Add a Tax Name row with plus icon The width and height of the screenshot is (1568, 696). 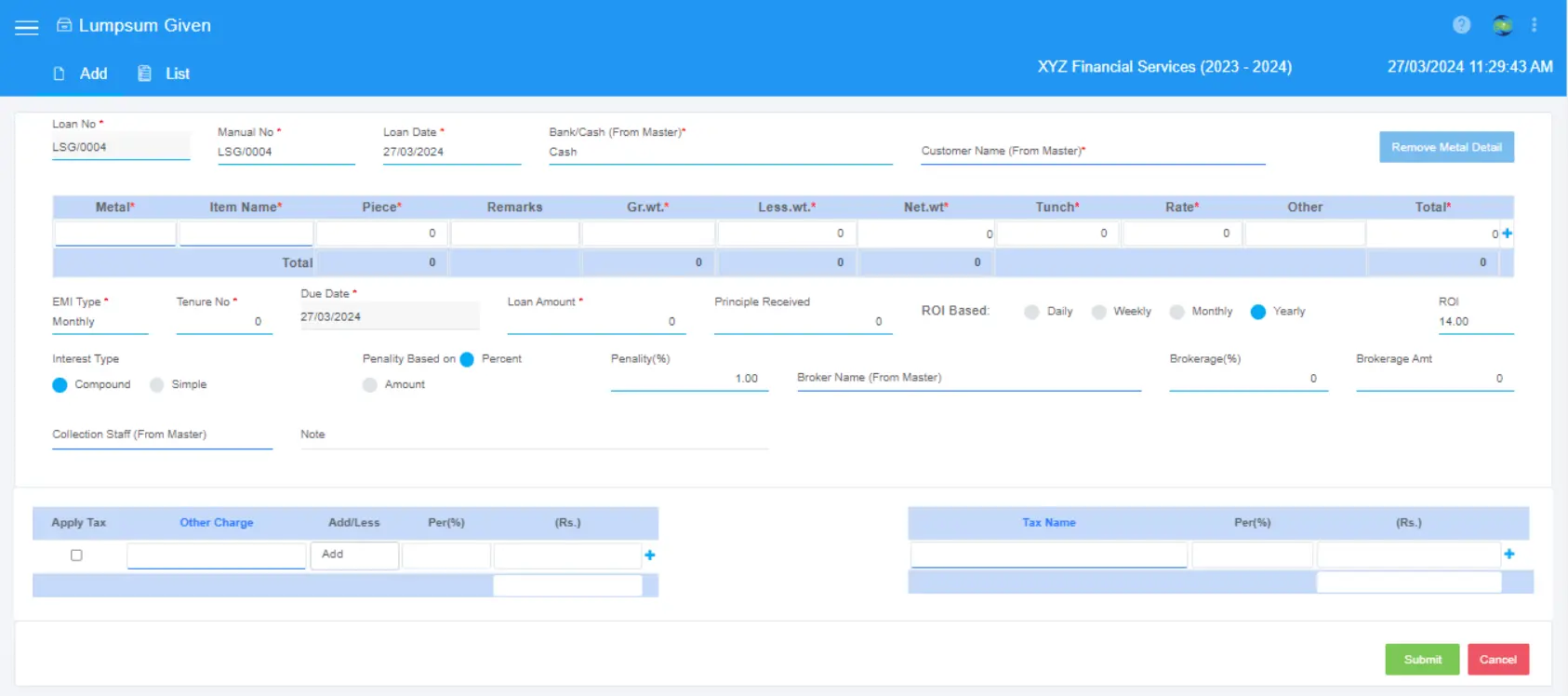point(1508,555)
